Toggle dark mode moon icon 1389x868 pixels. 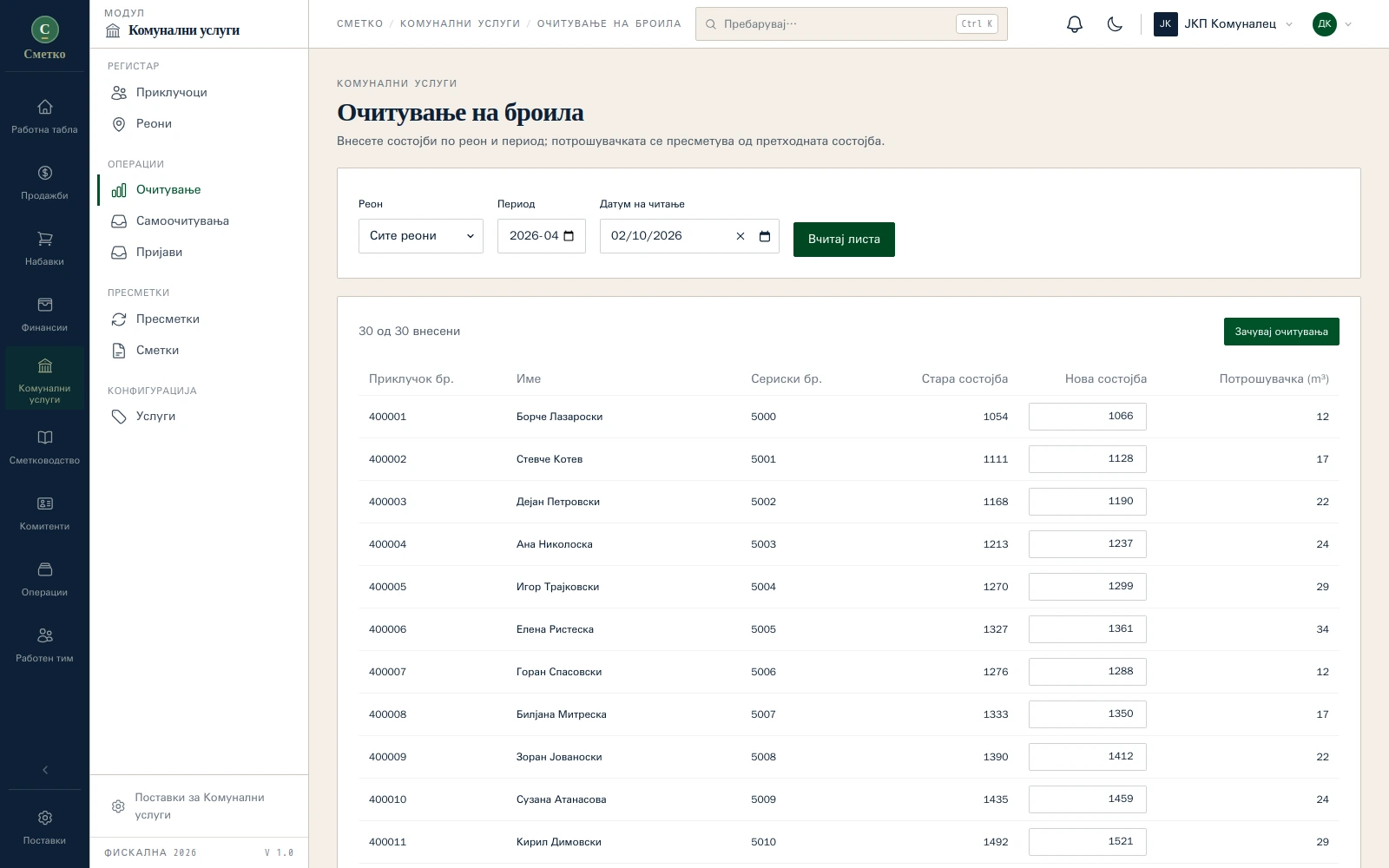(1115, 24)
